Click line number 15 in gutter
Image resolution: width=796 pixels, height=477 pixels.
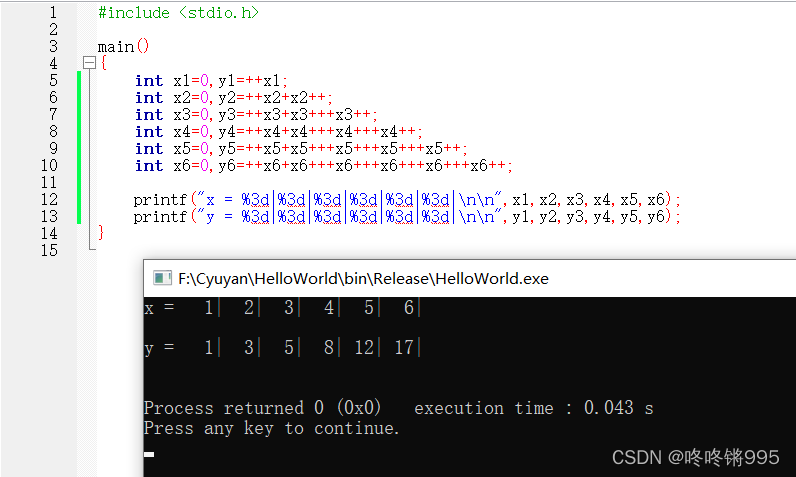coord(49,250)
